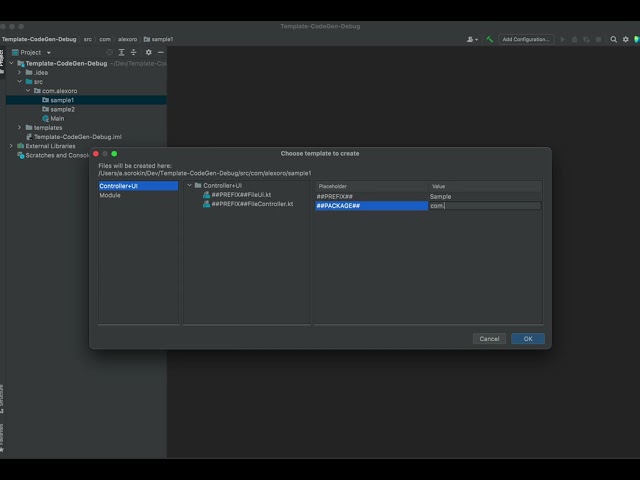
Task: Select the Controller+UI template
Action: click(138, 186)
